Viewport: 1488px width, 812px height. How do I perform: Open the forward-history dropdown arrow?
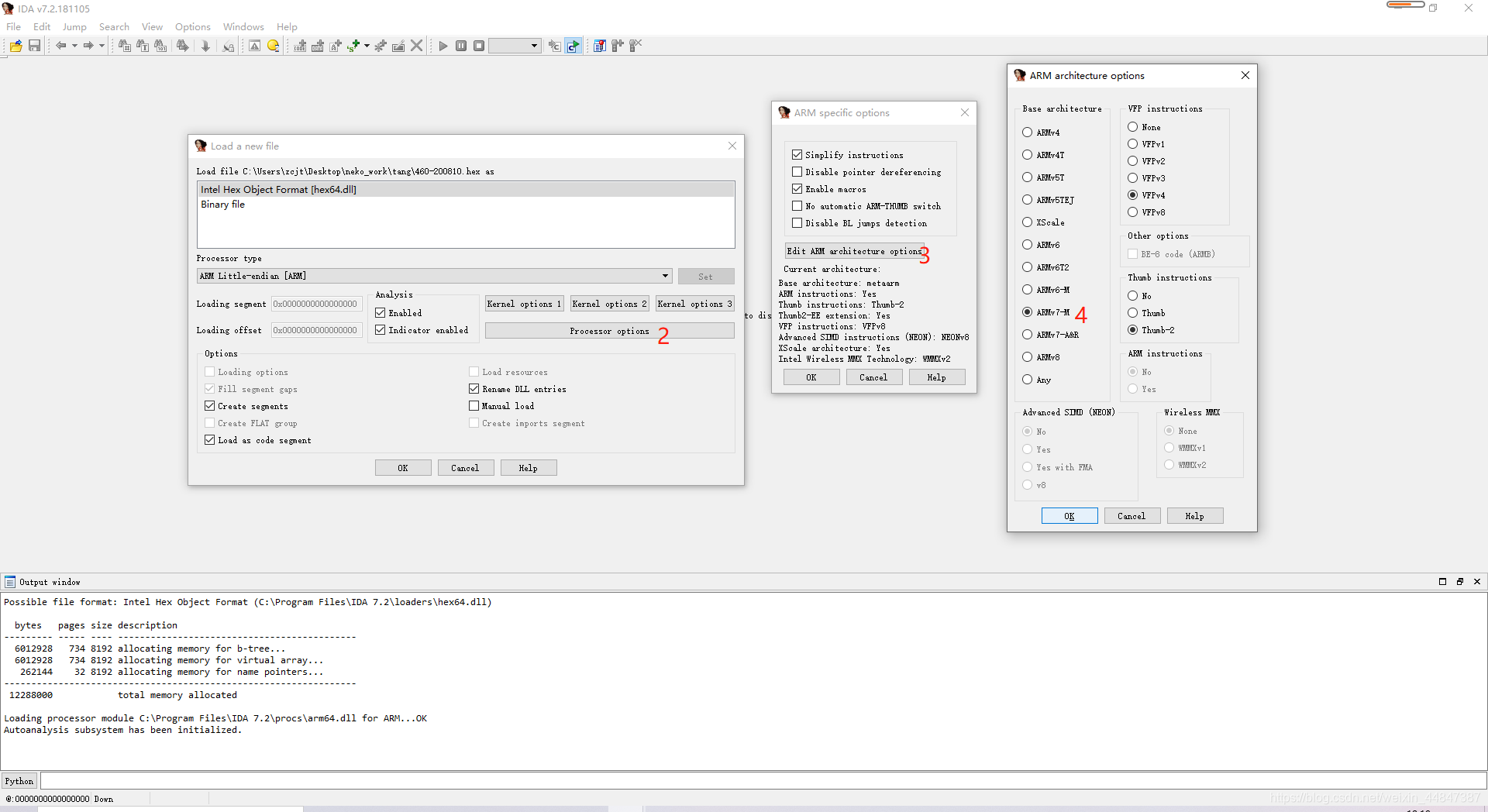(102, 46)
